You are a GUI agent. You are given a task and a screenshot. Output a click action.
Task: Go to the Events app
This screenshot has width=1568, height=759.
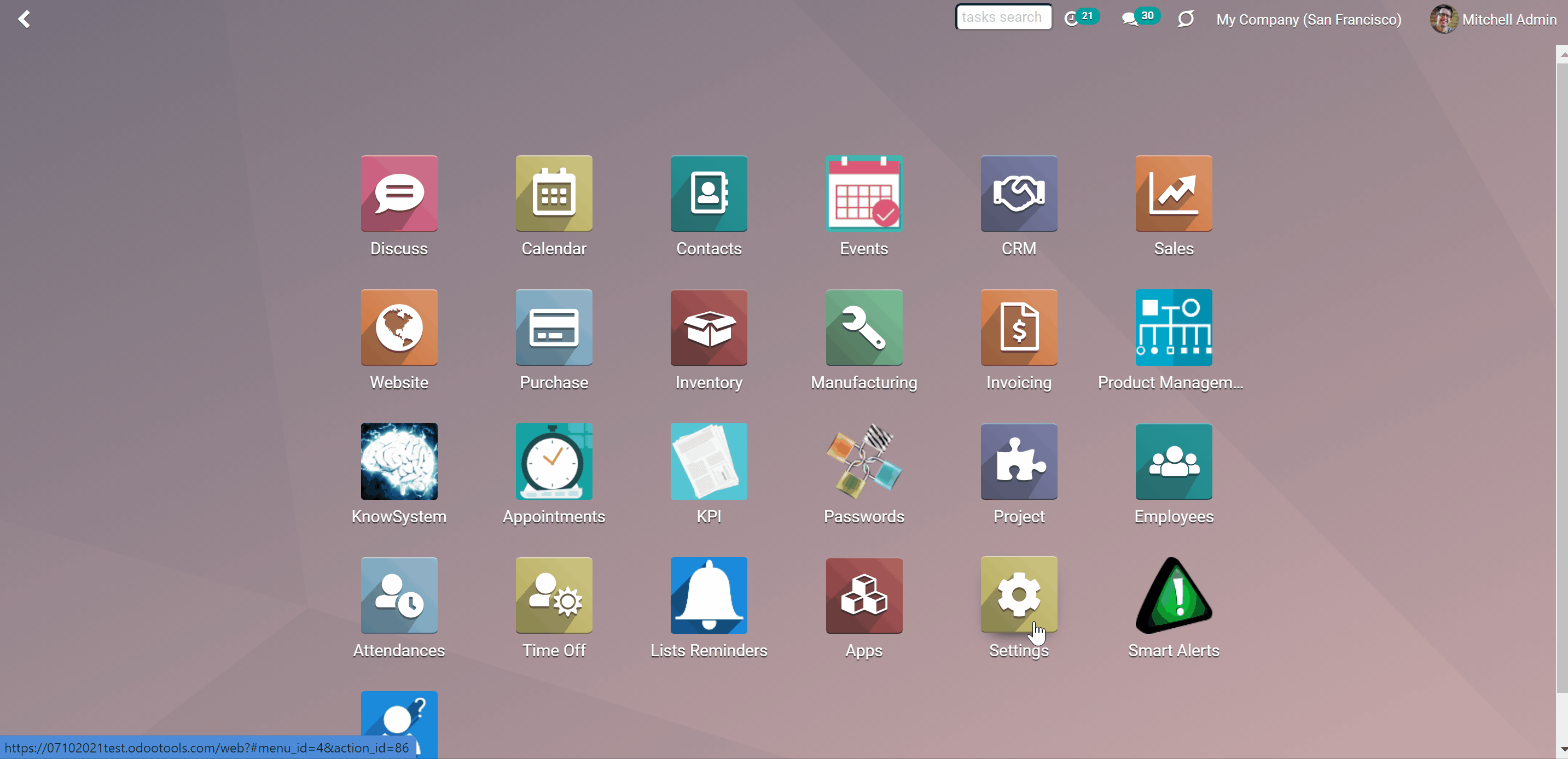864,194
